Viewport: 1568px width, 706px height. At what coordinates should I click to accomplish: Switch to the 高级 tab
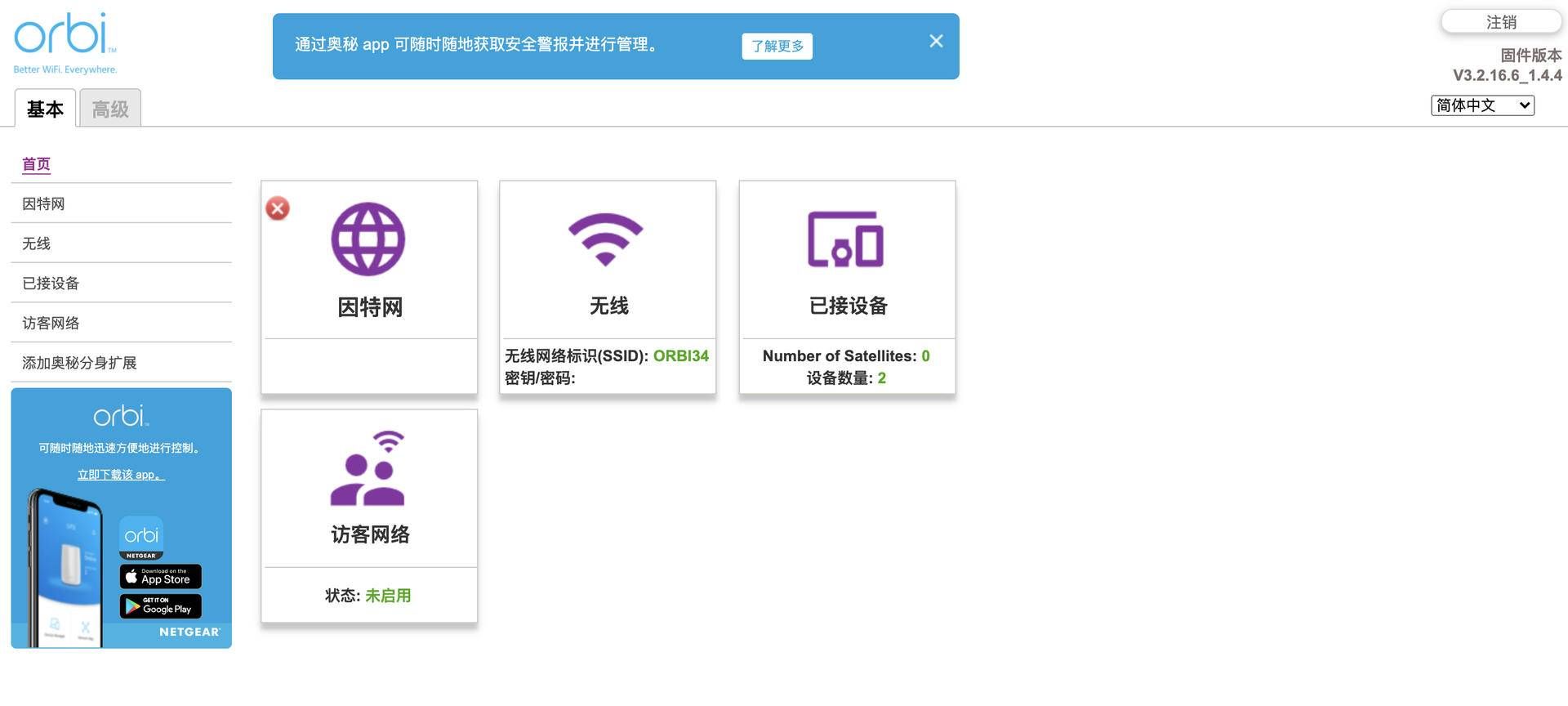(110, 109)
